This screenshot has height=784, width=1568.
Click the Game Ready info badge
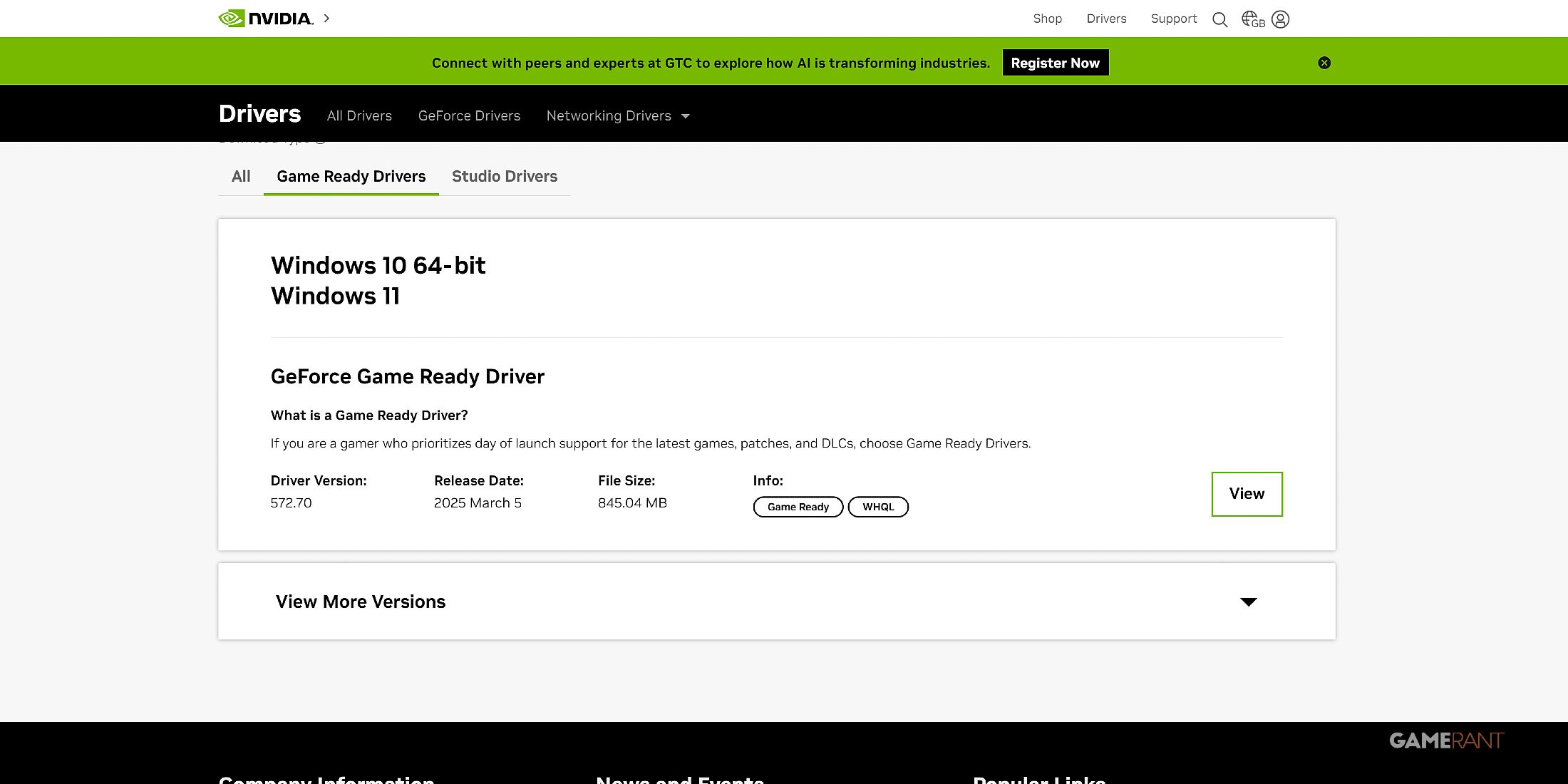pos(798,507)
